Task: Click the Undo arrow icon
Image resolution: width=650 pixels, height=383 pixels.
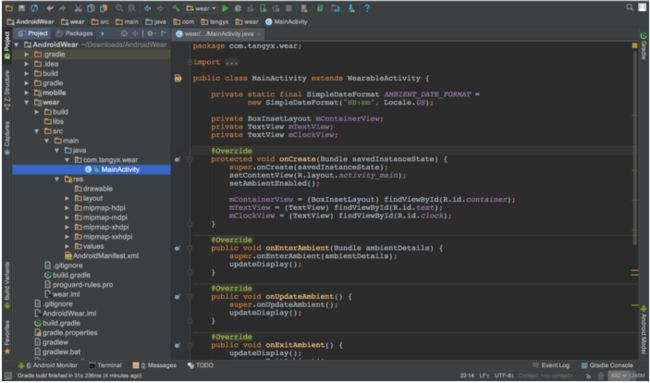Action: 51,8
